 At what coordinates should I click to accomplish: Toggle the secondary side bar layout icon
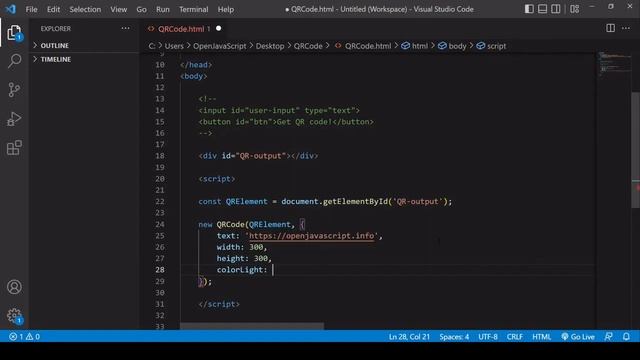click(556, 9)
